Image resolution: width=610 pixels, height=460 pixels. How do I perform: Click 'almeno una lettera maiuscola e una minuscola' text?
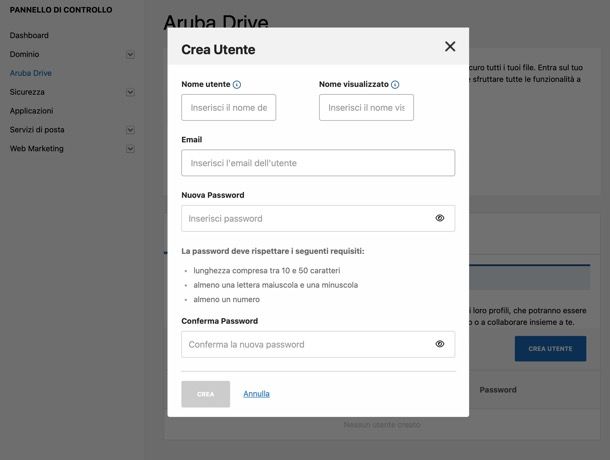[275, 285]
